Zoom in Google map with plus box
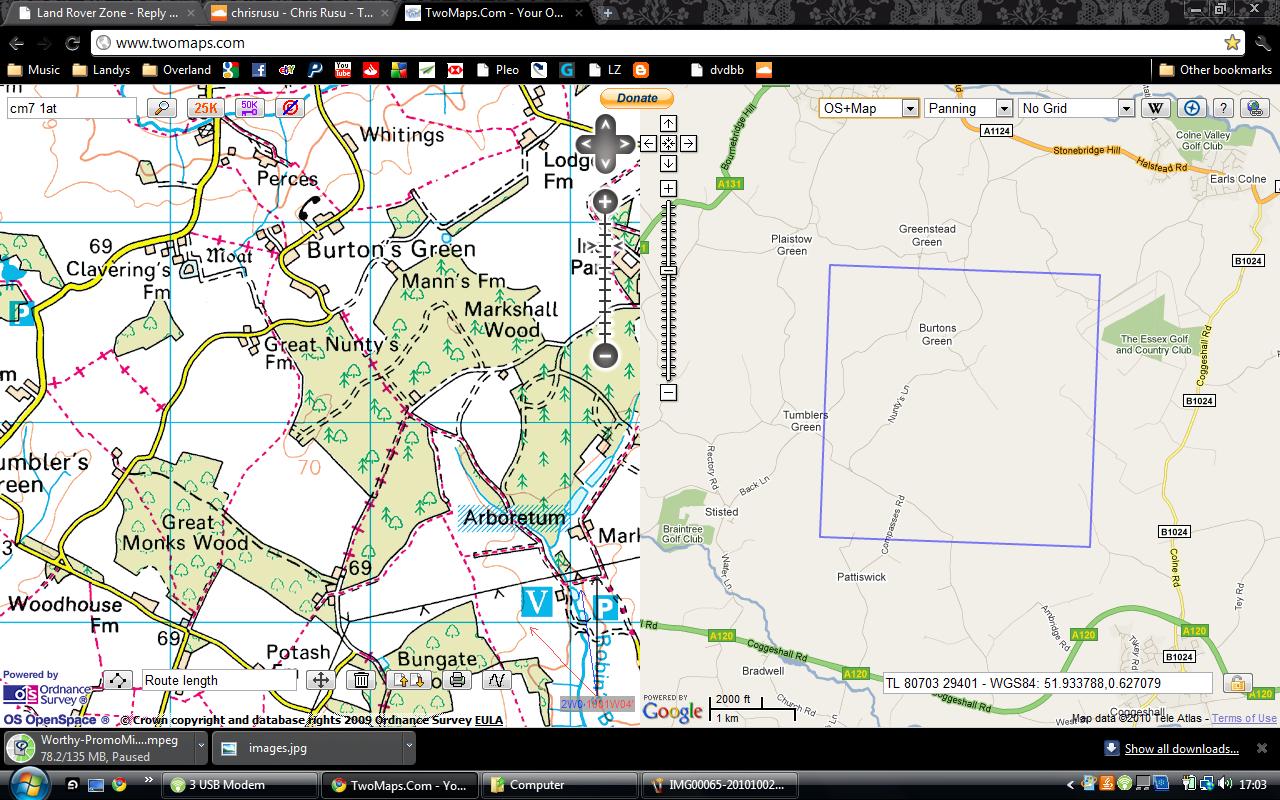Screen dimensions: 1280x800 [668, 188]
